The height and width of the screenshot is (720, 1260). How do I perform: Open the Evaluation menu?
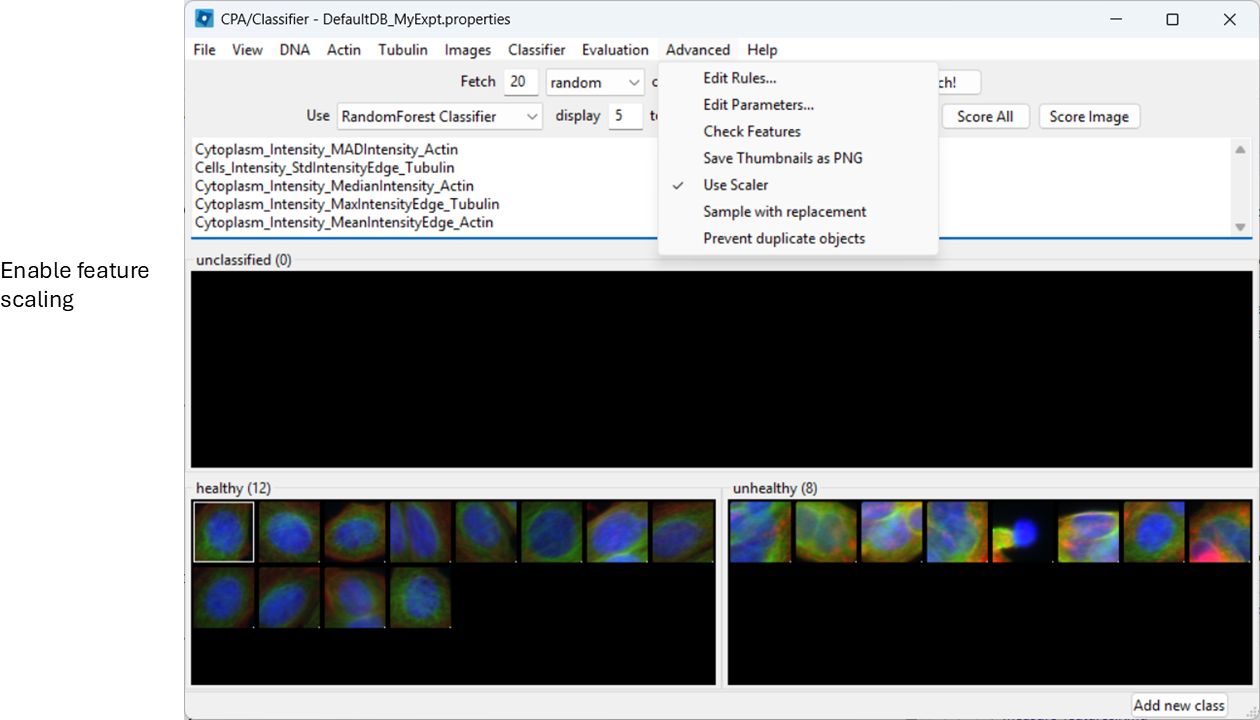click(x=615, y=49)
